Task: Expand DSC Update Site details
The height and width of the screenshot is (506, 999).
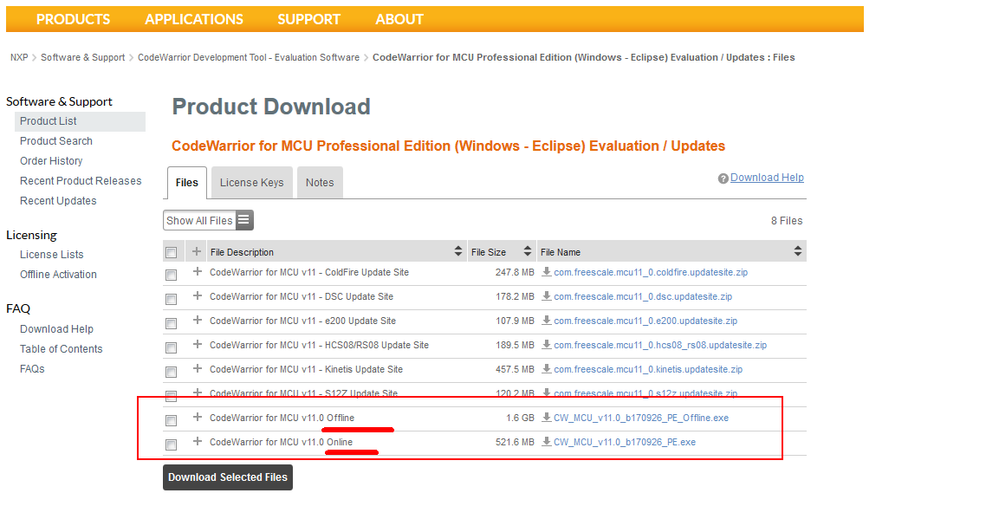Action: click(197, 296)
